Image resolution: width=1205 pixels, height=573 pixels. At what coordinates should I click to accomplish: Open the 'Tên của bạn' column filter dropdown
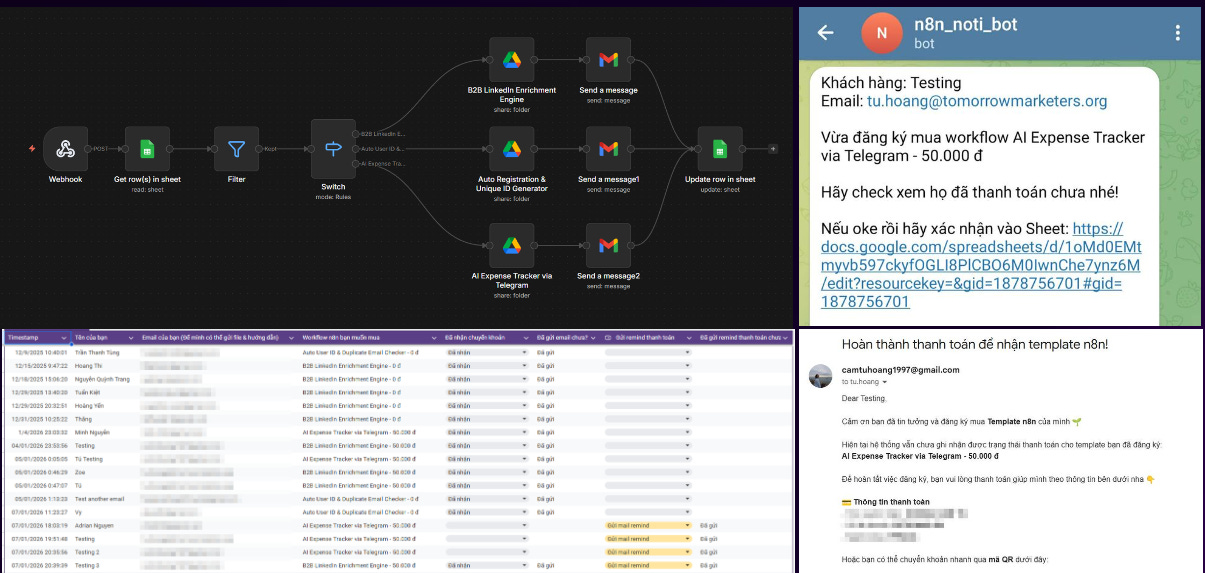[x=130, y=338]
